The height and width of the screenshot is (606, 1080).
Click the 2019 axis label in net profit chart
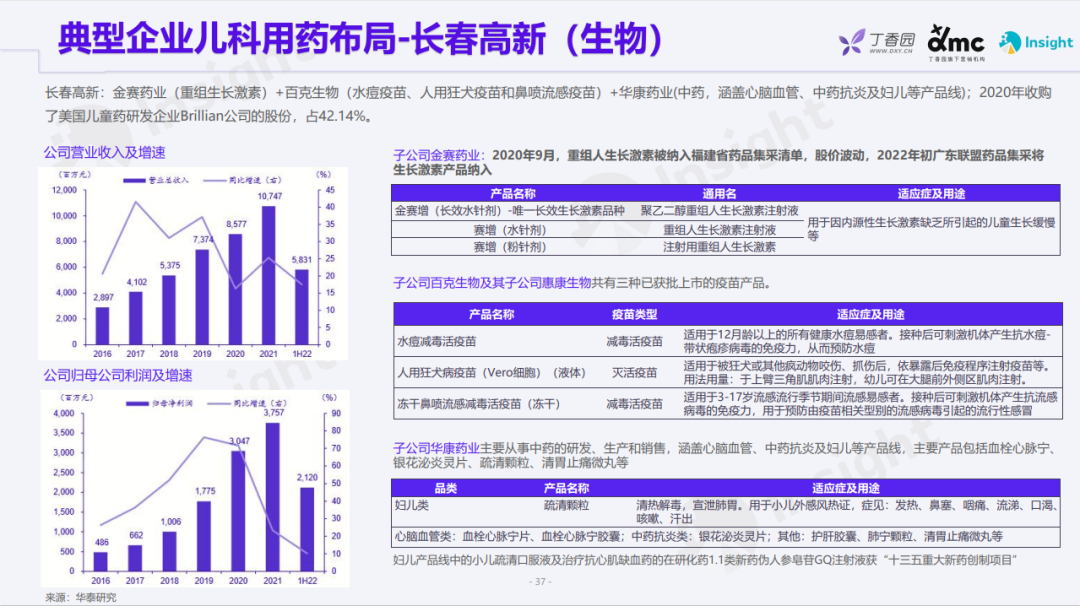(x=204, y=581)
